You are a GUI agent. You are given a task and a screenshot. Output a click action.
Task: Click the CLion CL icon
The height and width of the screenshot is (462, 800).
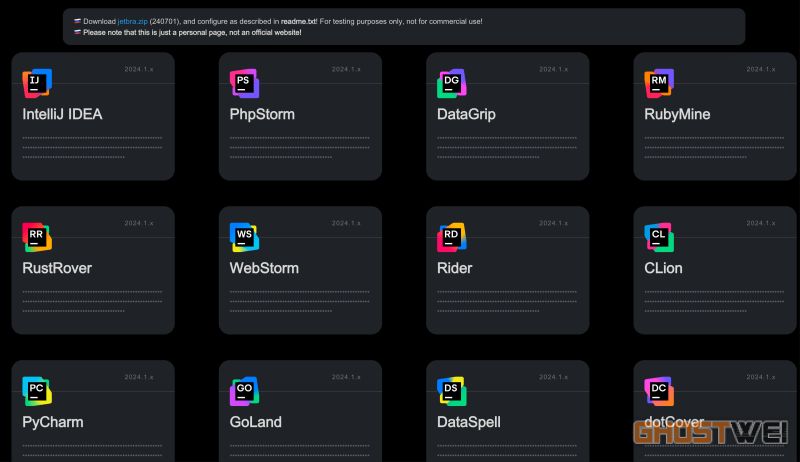click(x=659, y=237)
